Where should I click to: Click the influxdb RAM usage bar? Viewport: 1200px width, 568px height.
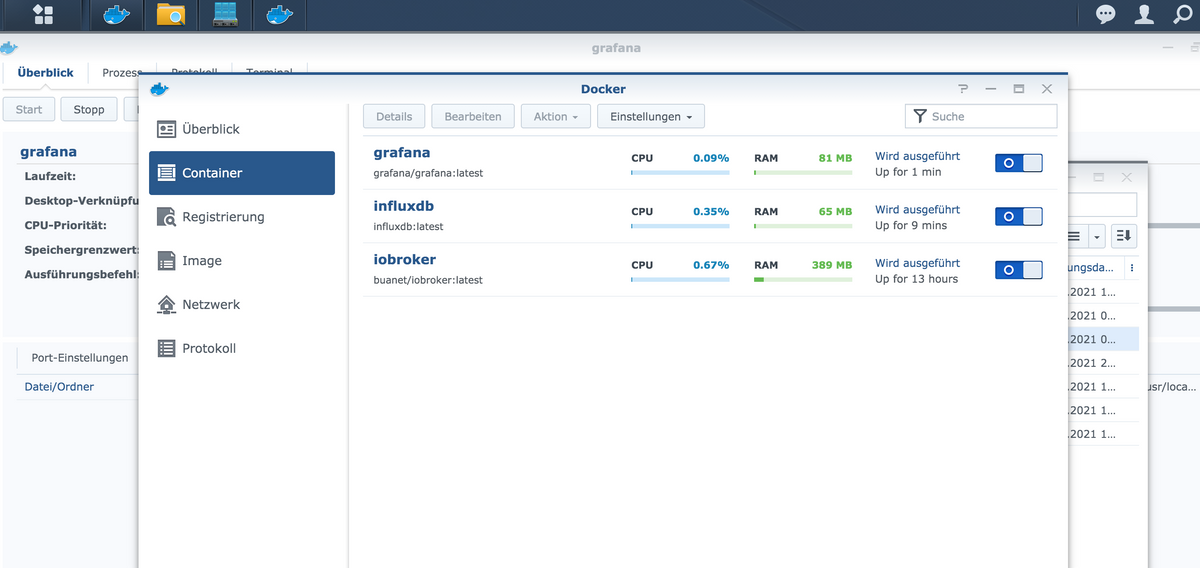pyautogui.click(x=803, y=226)
